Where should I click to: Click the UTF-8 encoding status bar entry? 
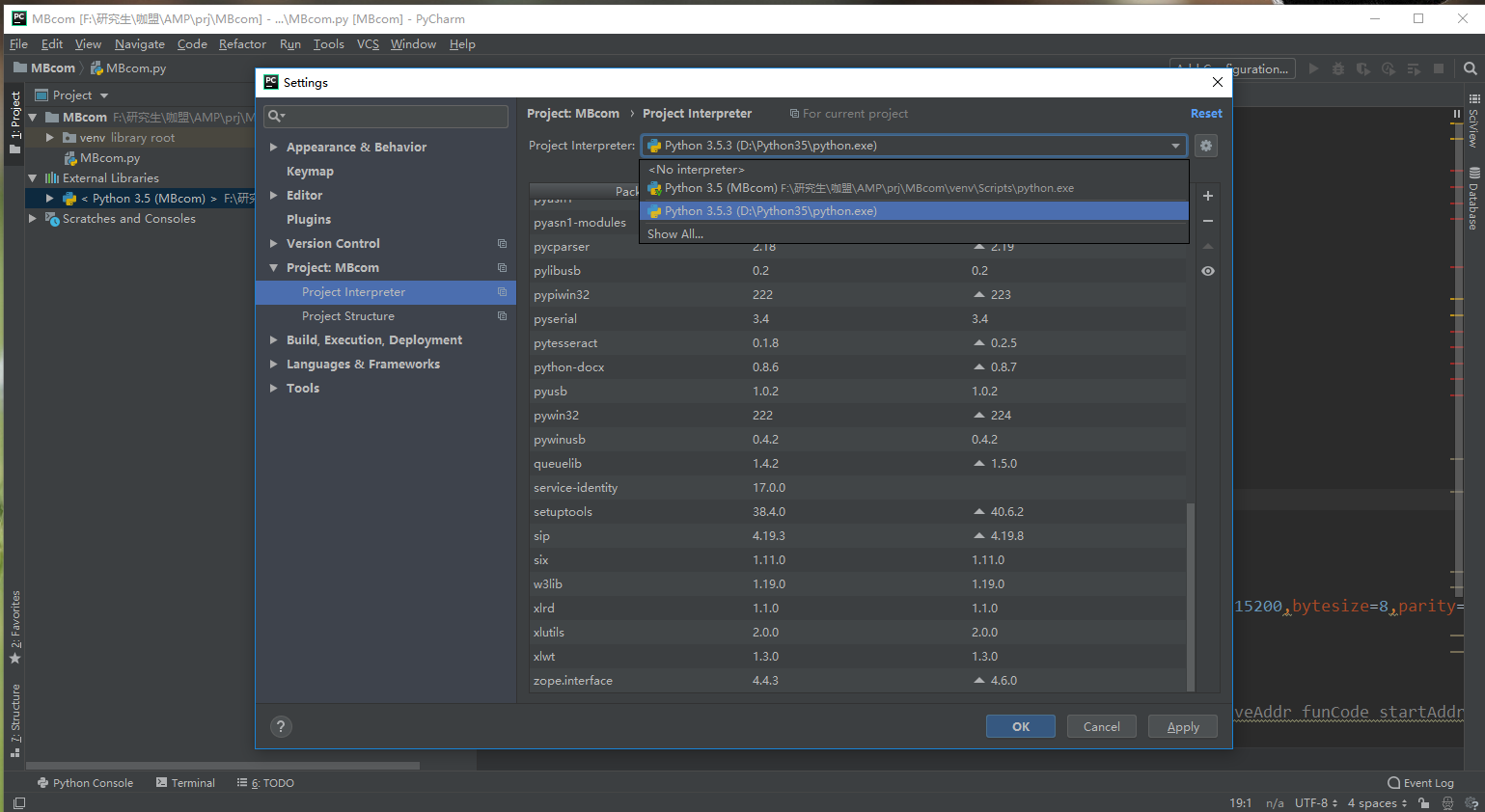coord(1316,802)
